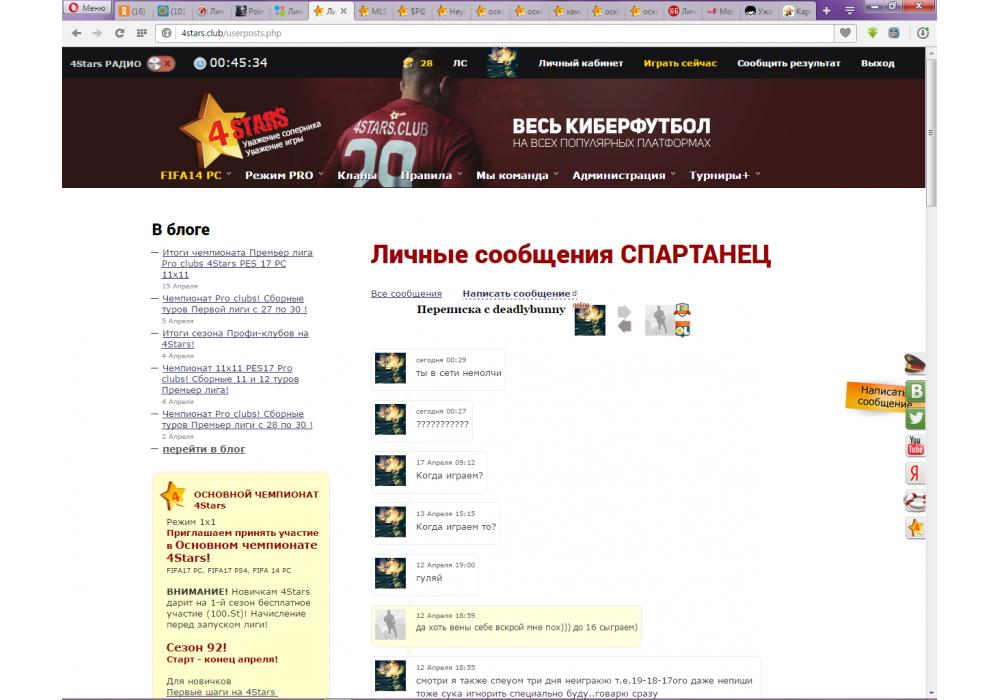
Task: Open the Opera Меню button
Action: (87, 8)
